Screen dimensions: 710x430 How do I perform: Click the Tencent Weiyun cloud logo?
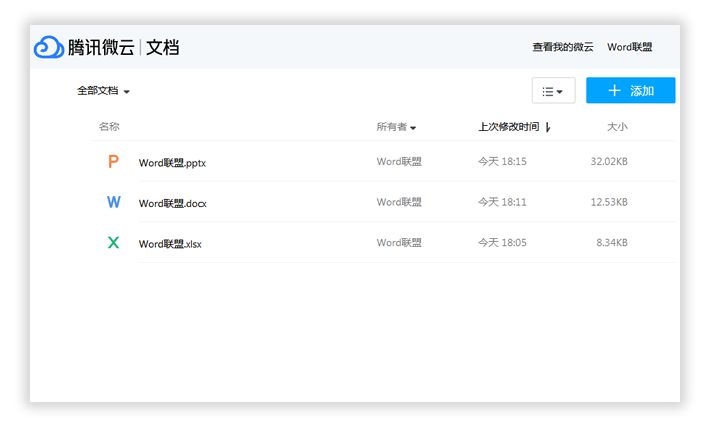coord(48,47)
